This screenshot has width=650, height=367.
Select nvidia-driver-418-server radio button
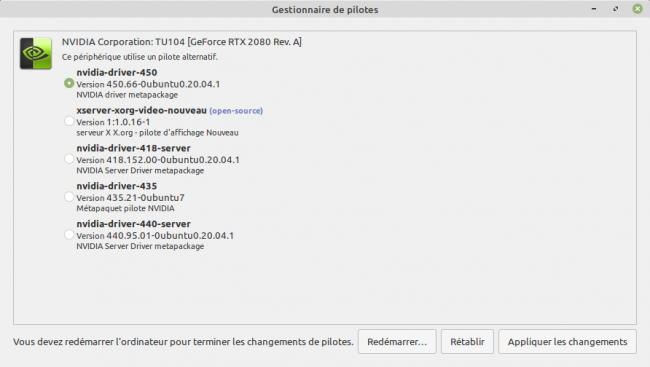pos(69,159)
